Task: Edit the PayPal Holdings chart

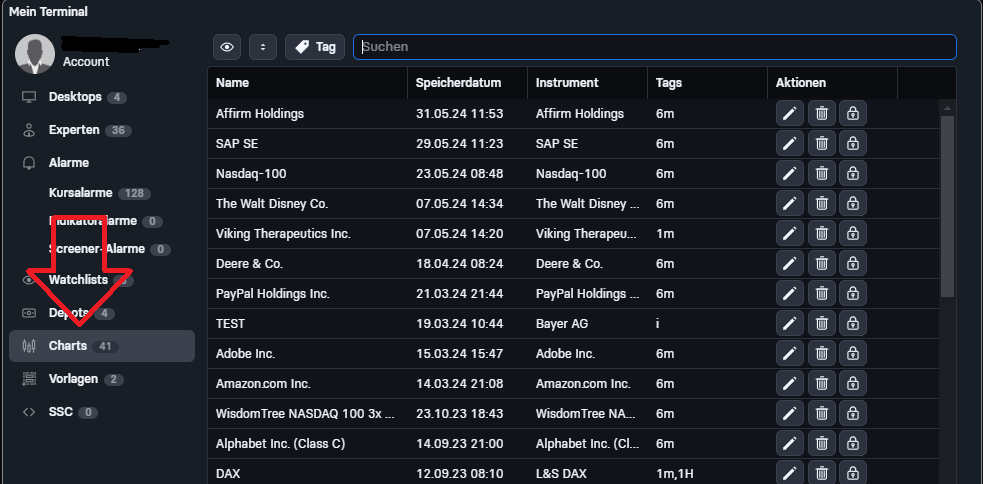Action: click(x=789, y=293)
